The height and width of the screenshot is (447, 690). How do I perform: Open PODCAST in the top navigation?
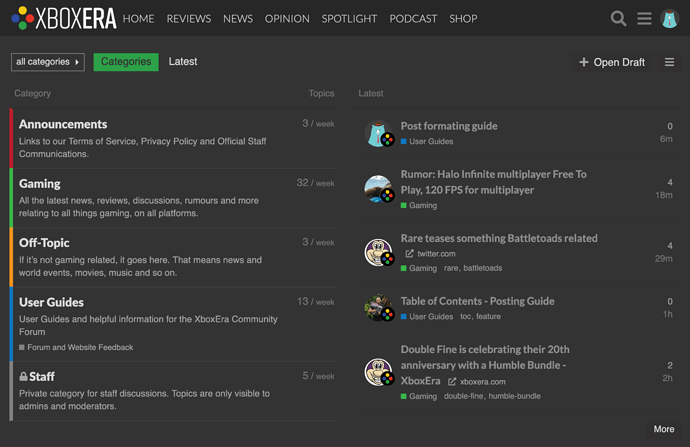pos(413,18)
